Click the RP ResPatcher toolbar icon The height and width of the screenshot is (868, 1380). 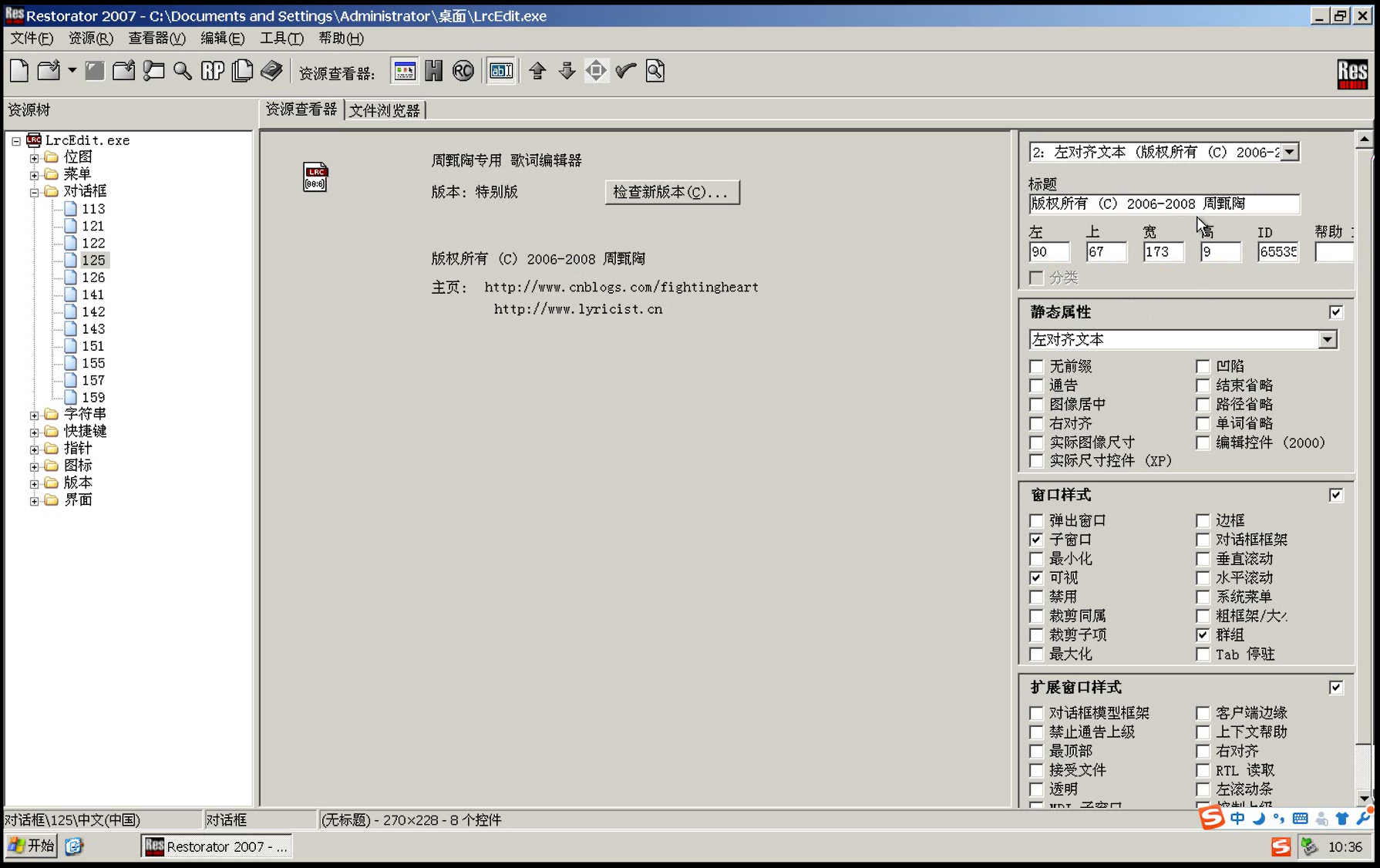coord(212,71)
